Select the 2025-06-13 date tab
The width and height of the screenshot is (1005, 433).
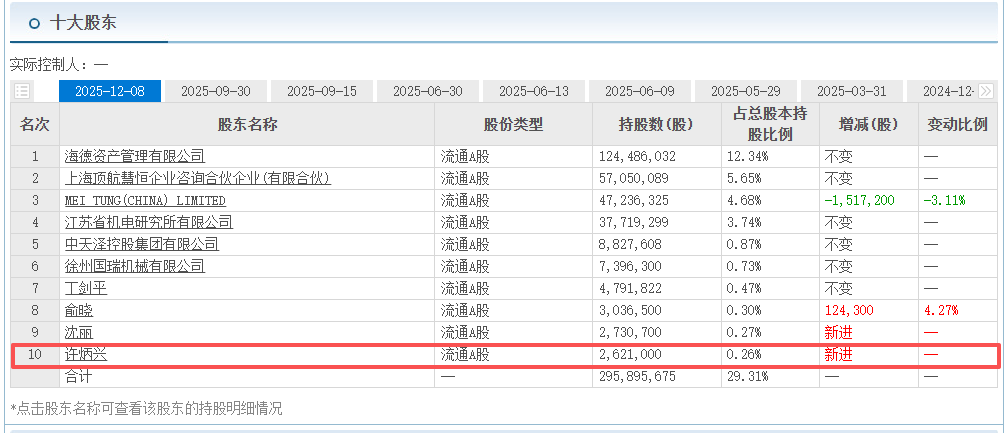[534, 91]
